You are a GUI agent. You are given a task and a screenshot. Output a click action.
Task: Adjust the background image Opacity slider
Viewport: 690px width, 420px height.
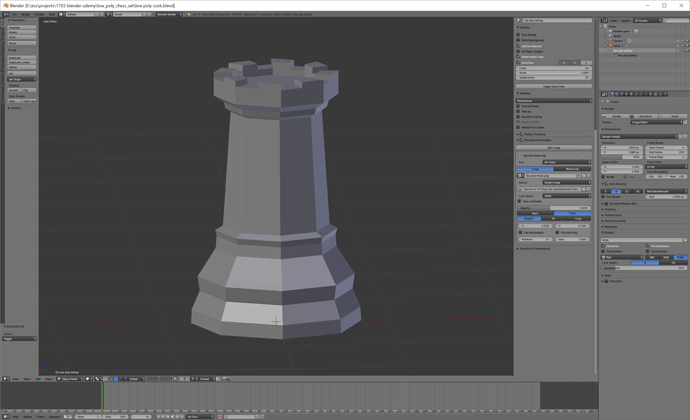pyautogui.click(x=554, y=208)
